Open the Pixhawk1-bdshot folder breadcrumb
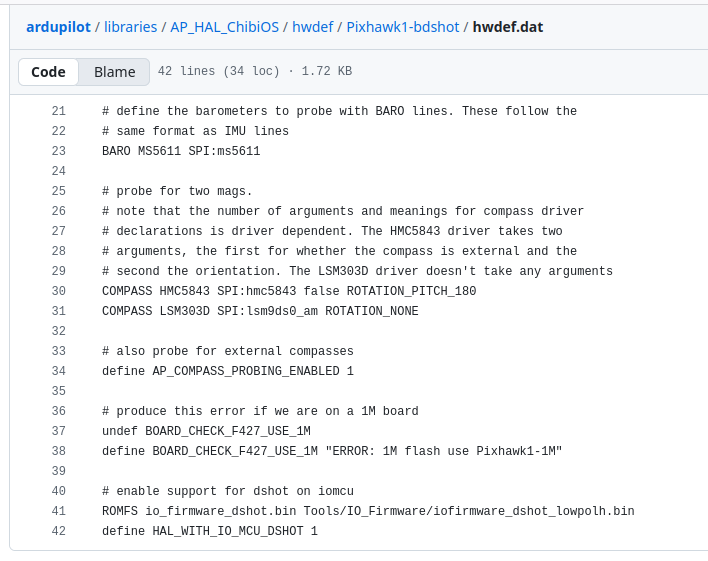The height and width of the screenshot is (561, 708). pos(402,27)
